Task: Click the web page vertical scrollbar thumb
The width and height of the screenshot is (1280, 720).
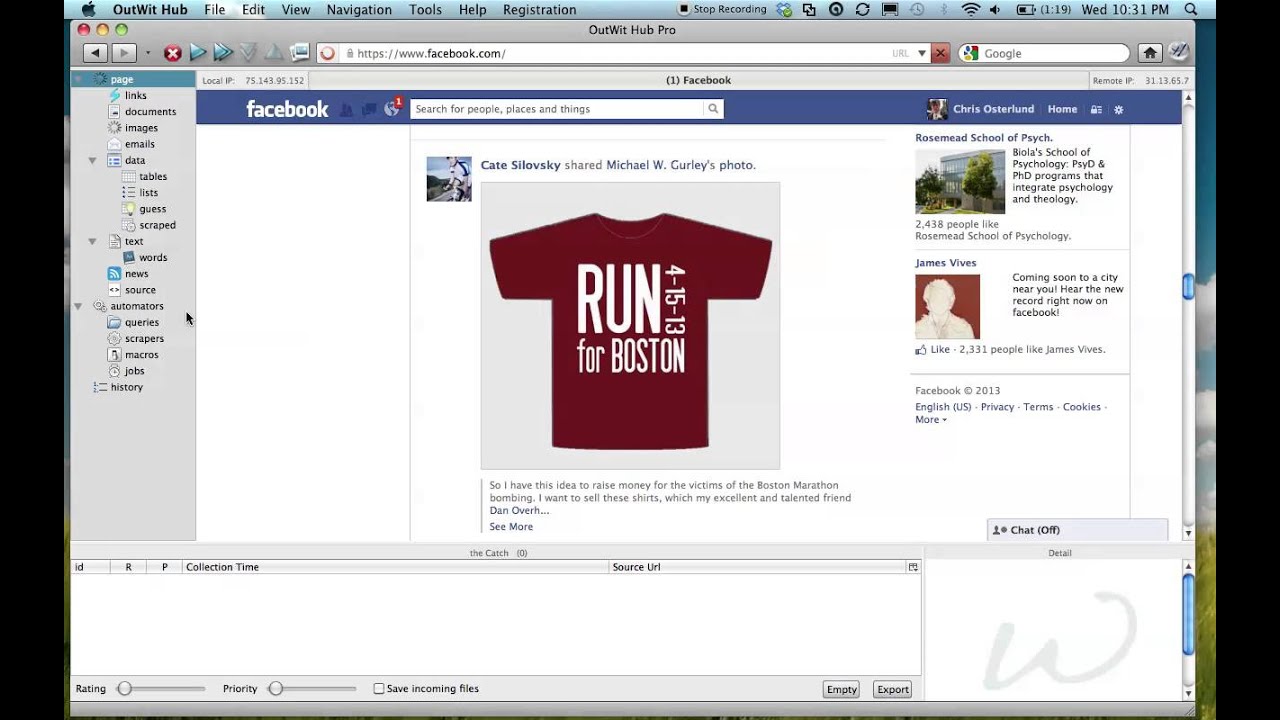Action: click(x=1188, y=287)
